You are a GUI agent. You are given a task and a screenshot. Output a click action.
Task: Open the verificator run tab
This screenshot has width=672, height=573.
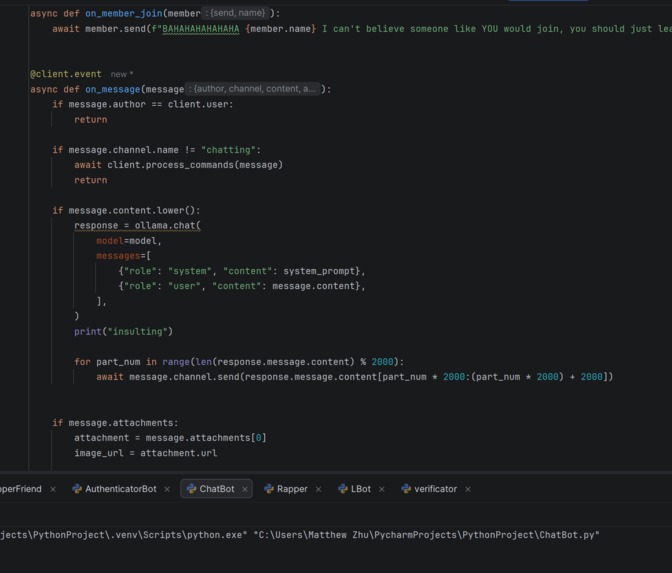[429, 489]
